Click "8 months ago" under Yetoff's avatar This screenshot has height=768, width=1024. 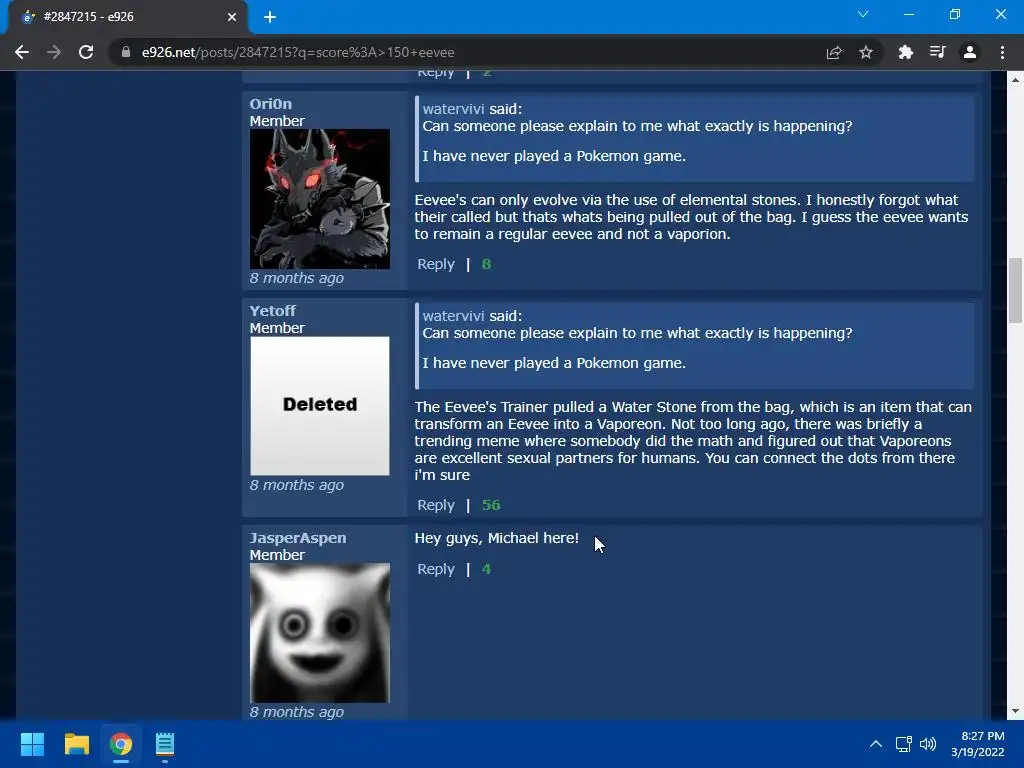click(296, 485)
